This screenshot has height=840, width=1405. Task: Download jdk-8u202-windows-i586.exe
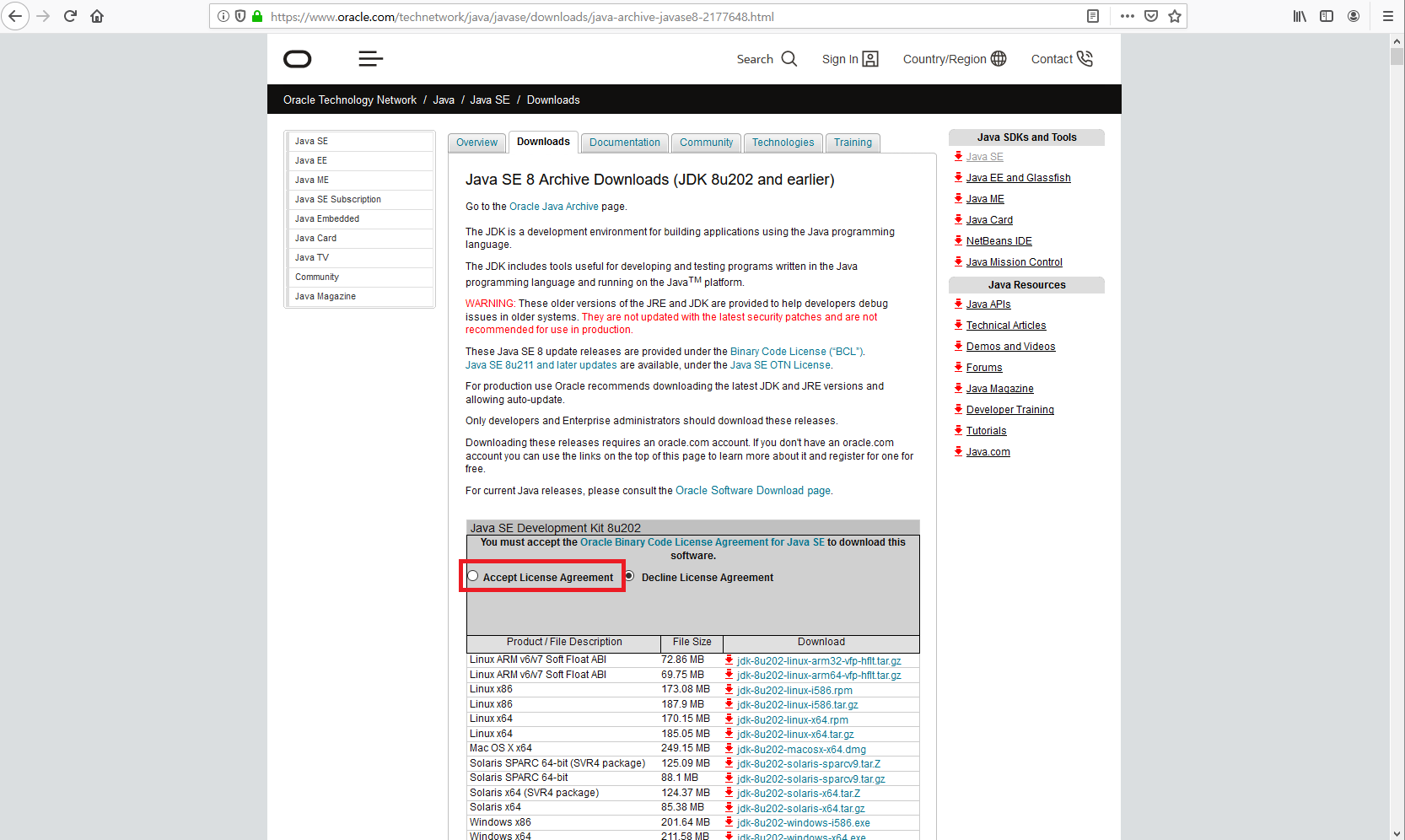click(x=804, y=823)
